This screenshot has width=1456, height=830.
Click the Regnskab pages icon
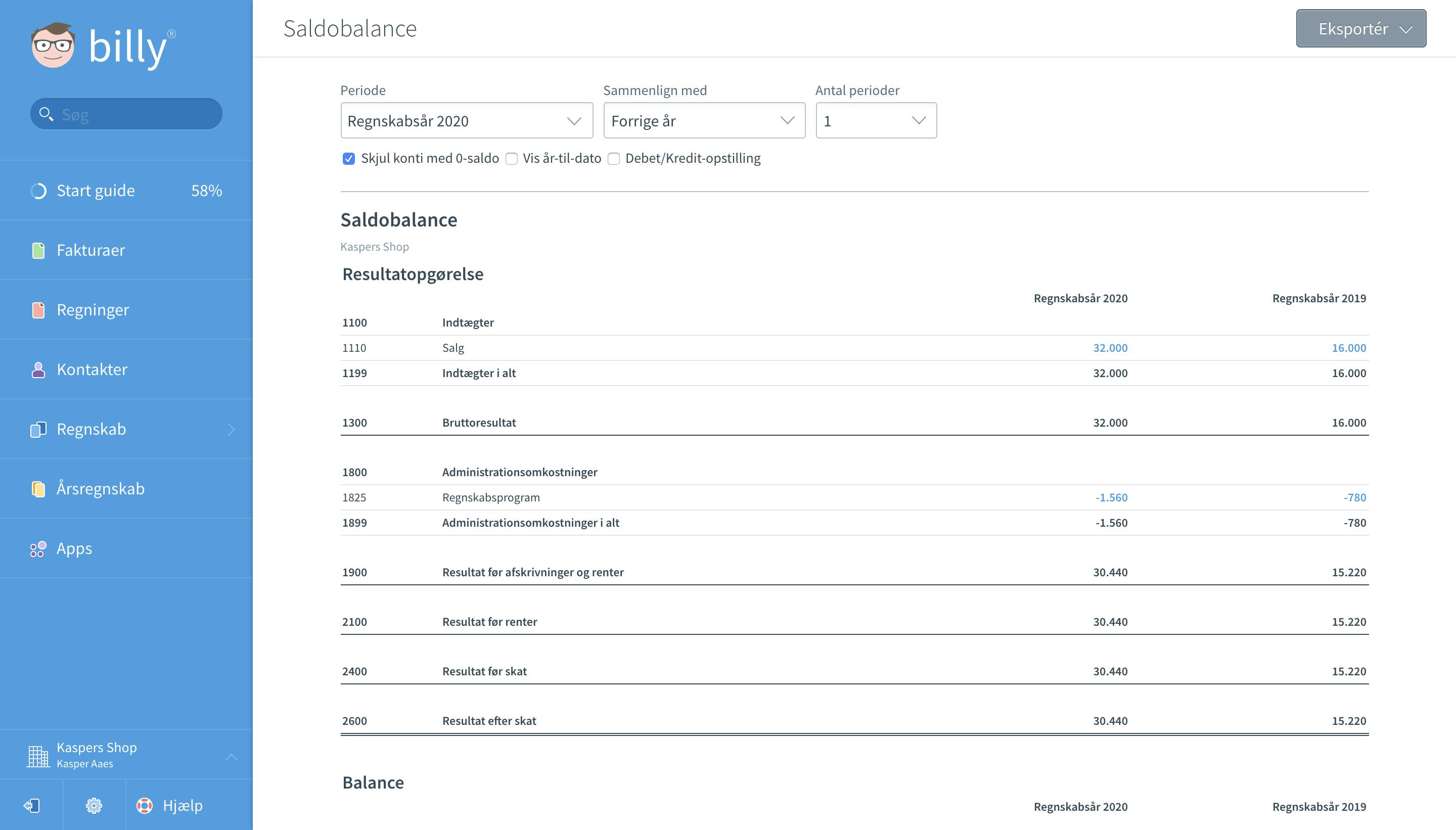pos(38,429)
